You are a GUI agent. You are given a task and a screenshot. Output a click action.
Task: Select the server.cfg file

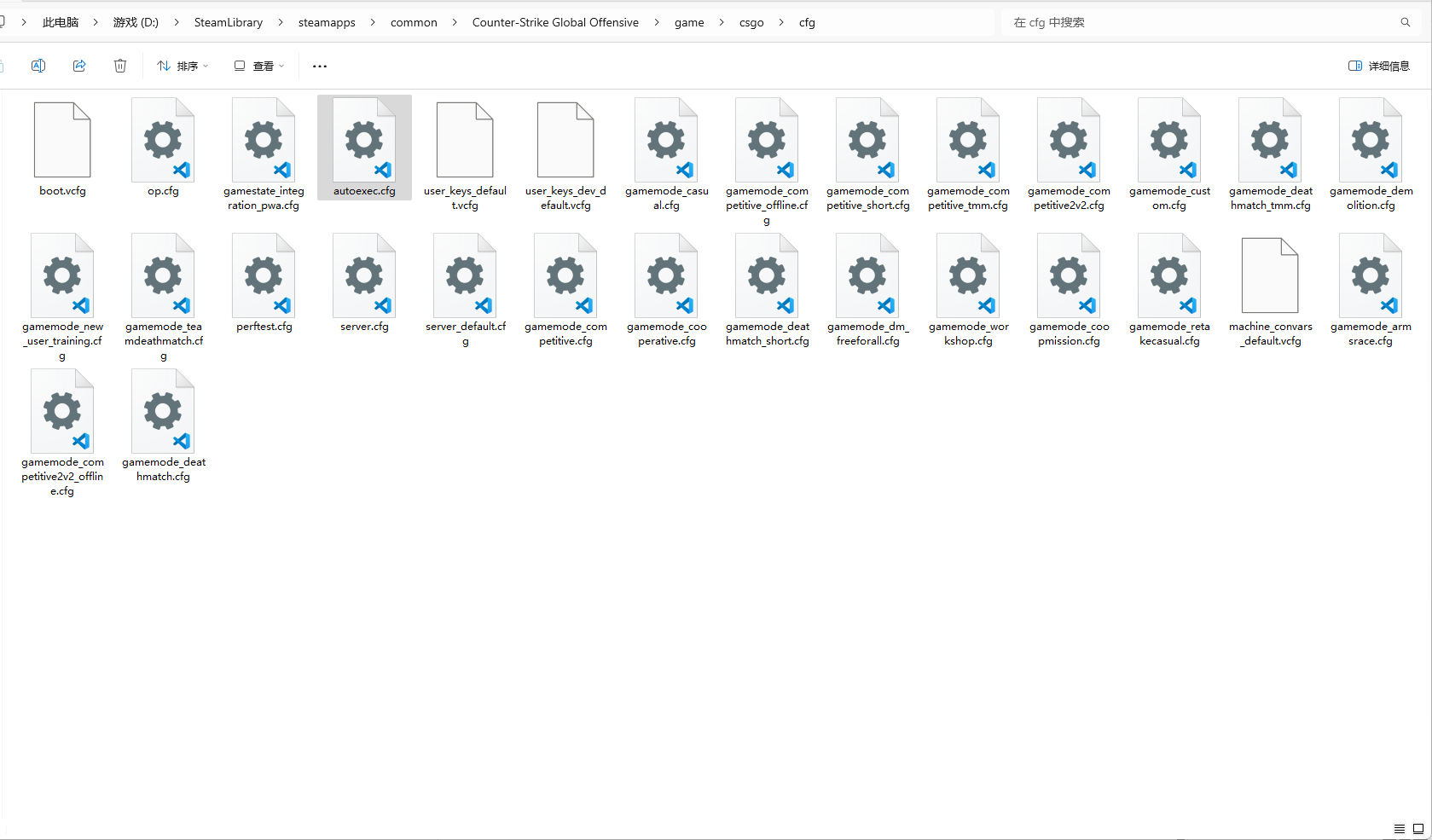(364, 283)
